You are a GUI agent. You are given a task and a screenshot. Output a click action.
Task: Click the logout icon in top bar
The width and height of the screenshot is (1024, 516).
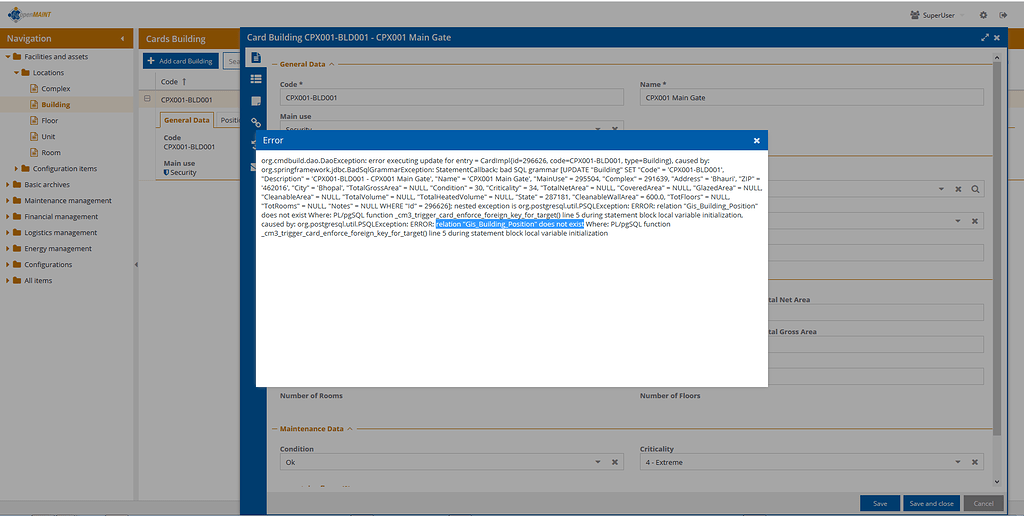pyautogui.click(x=1003, y=15)
